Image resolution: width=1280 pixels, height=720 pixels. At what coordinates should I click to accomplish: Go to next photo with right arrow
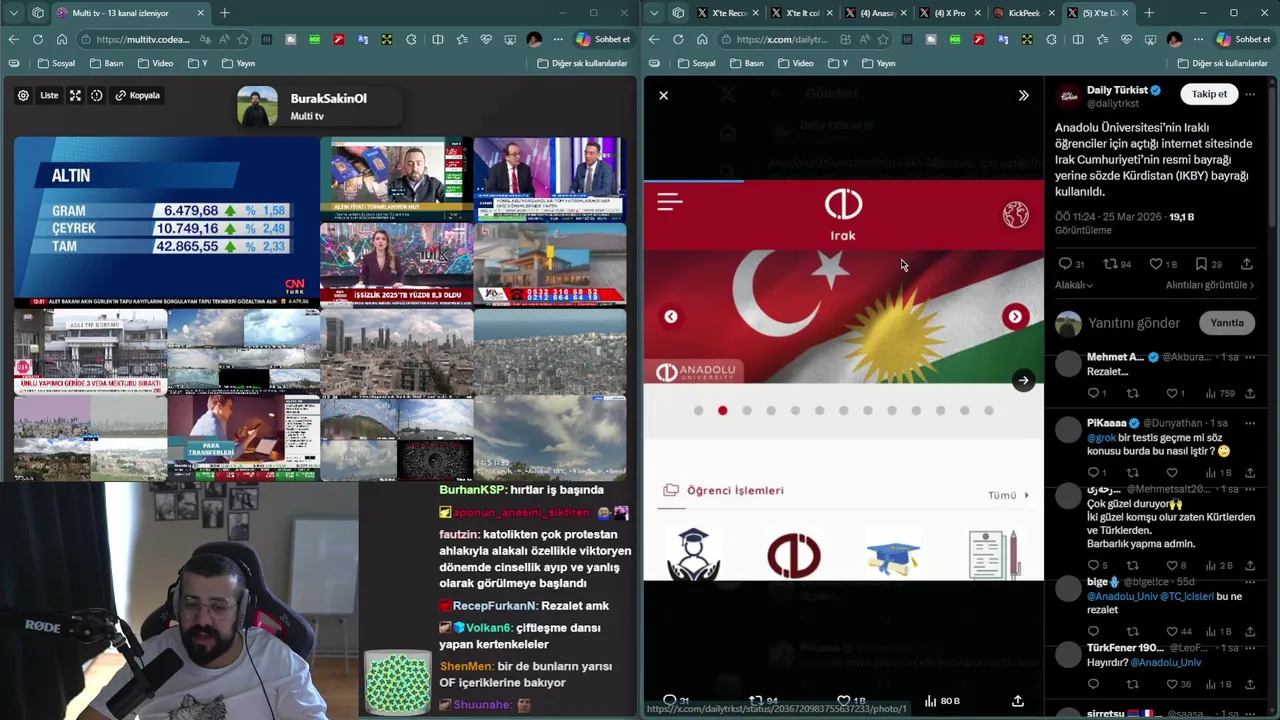pyautogui.click(x=1023, y=380)
